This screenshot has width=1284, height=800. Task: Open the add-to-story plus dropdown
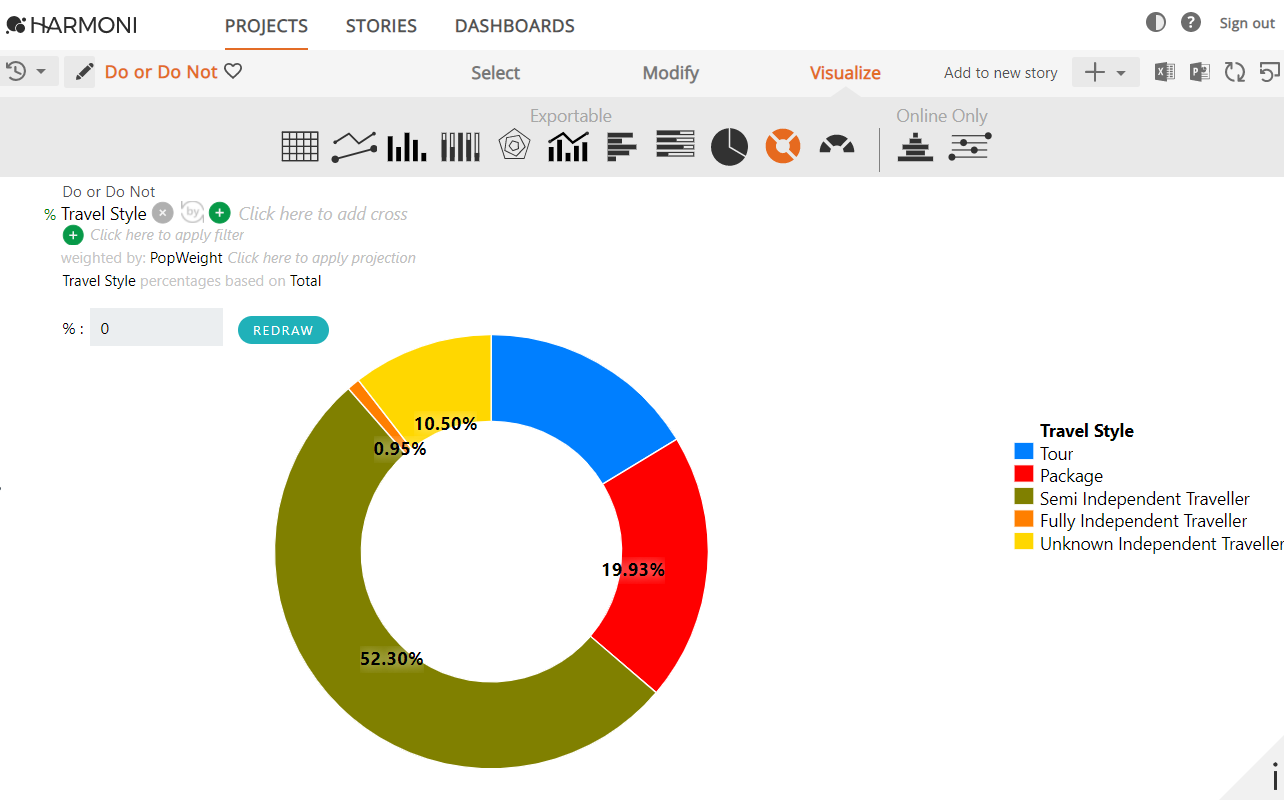point(1106,72)
